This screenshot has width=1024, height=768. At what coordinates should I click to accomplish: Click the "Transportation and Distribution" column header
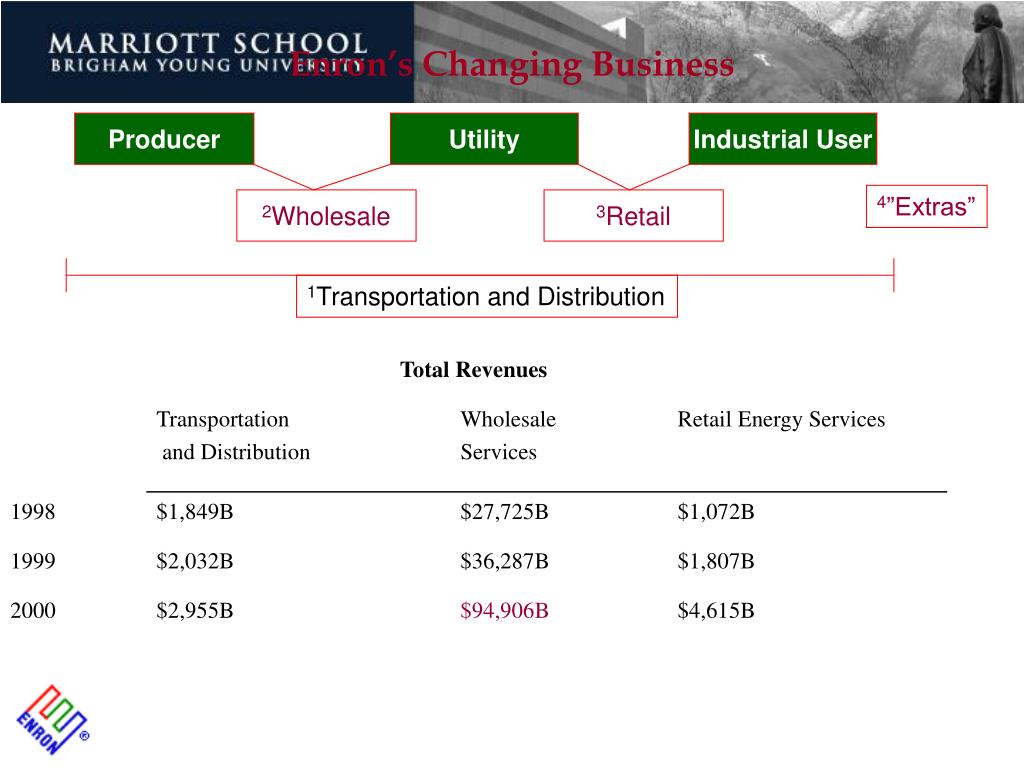click(233, 436)
